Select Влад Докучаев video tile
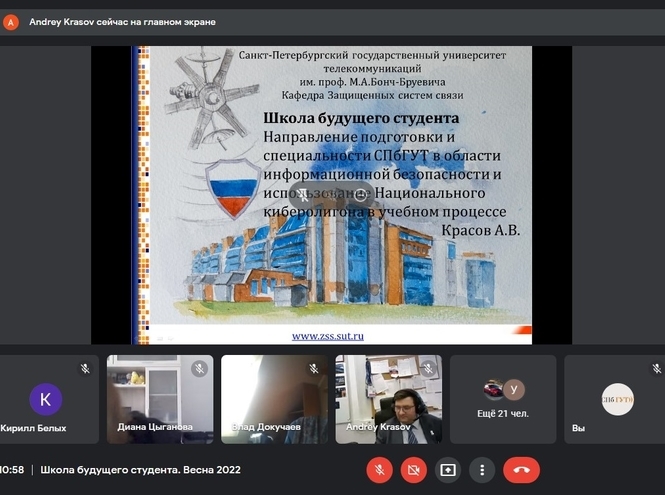The image size is (665, 495). click(x=274, y=399)
